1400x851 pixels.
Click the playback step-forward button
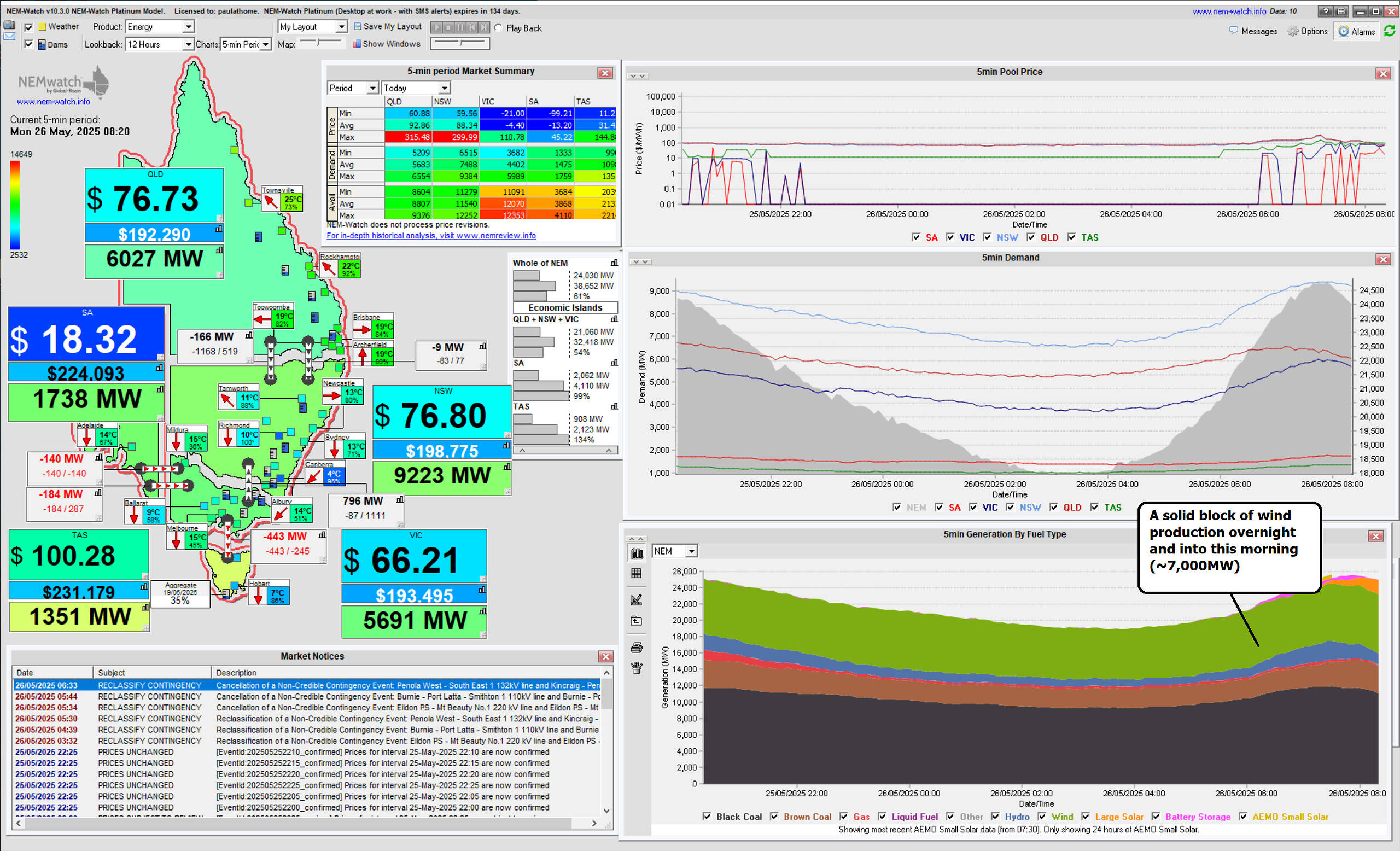coord(483,27)
